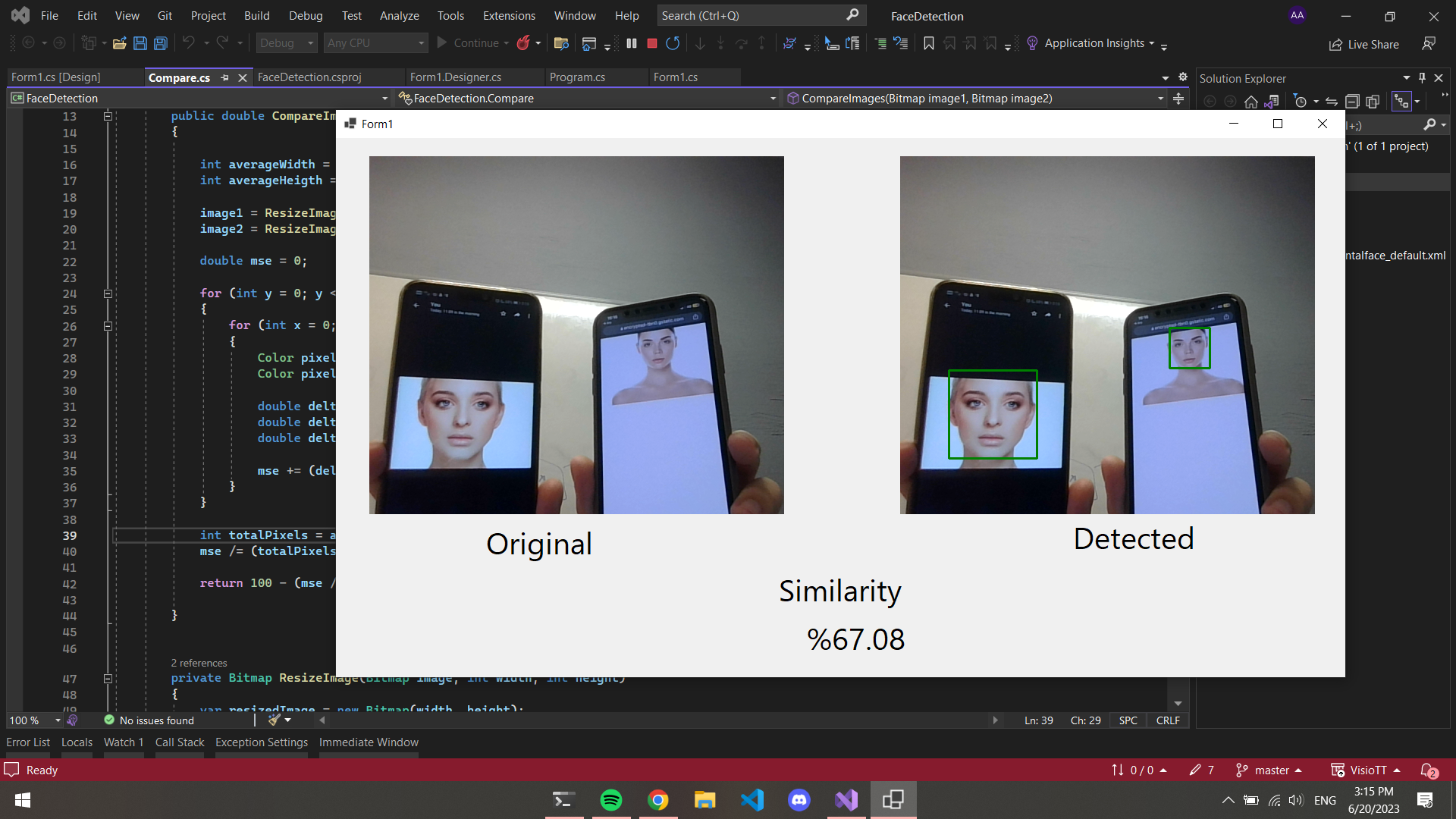Expand the CompareImages member dropdown
Viewport: 1456px width, 819px height.
(1160, 99)
